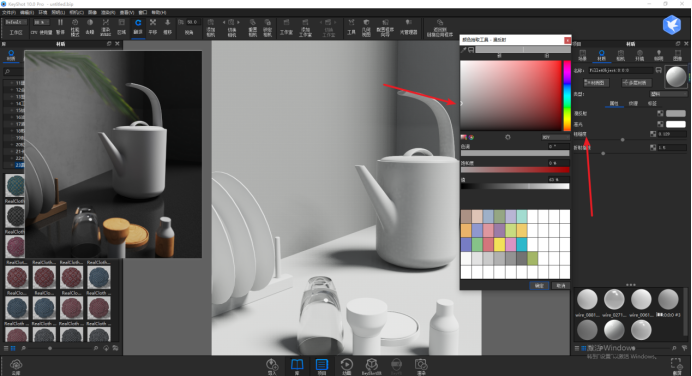Open the File (文件) menu
Image resolution: width=692 pixels, height=376 pixels.
coord(9,12)
